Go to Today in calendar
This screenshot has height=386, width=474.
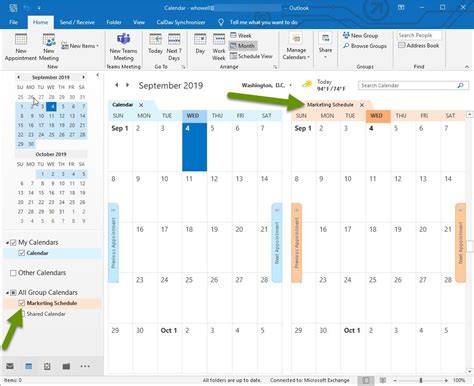(155, 44)
